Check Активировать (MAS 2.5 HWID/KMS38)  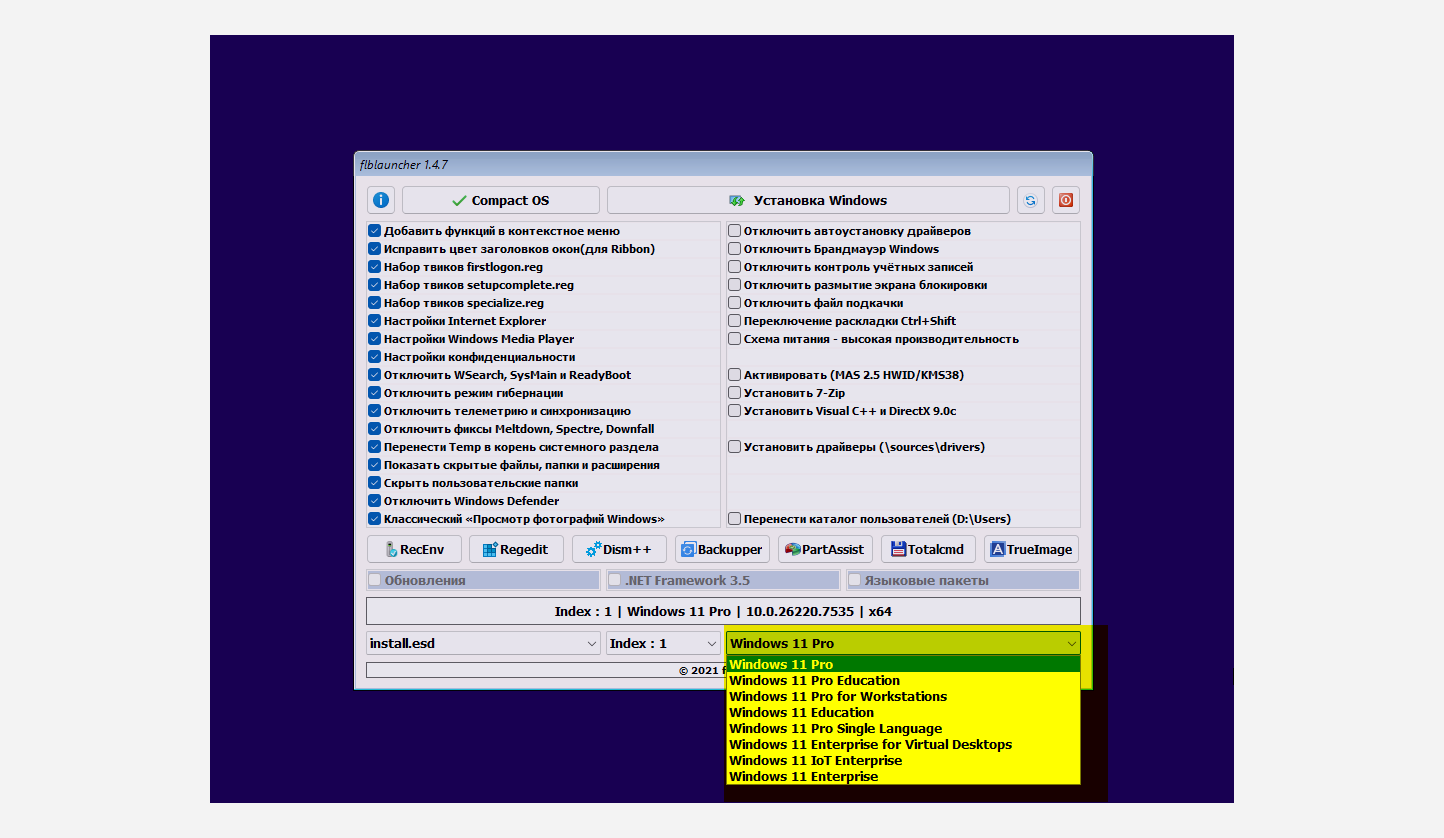coord(735,375)
